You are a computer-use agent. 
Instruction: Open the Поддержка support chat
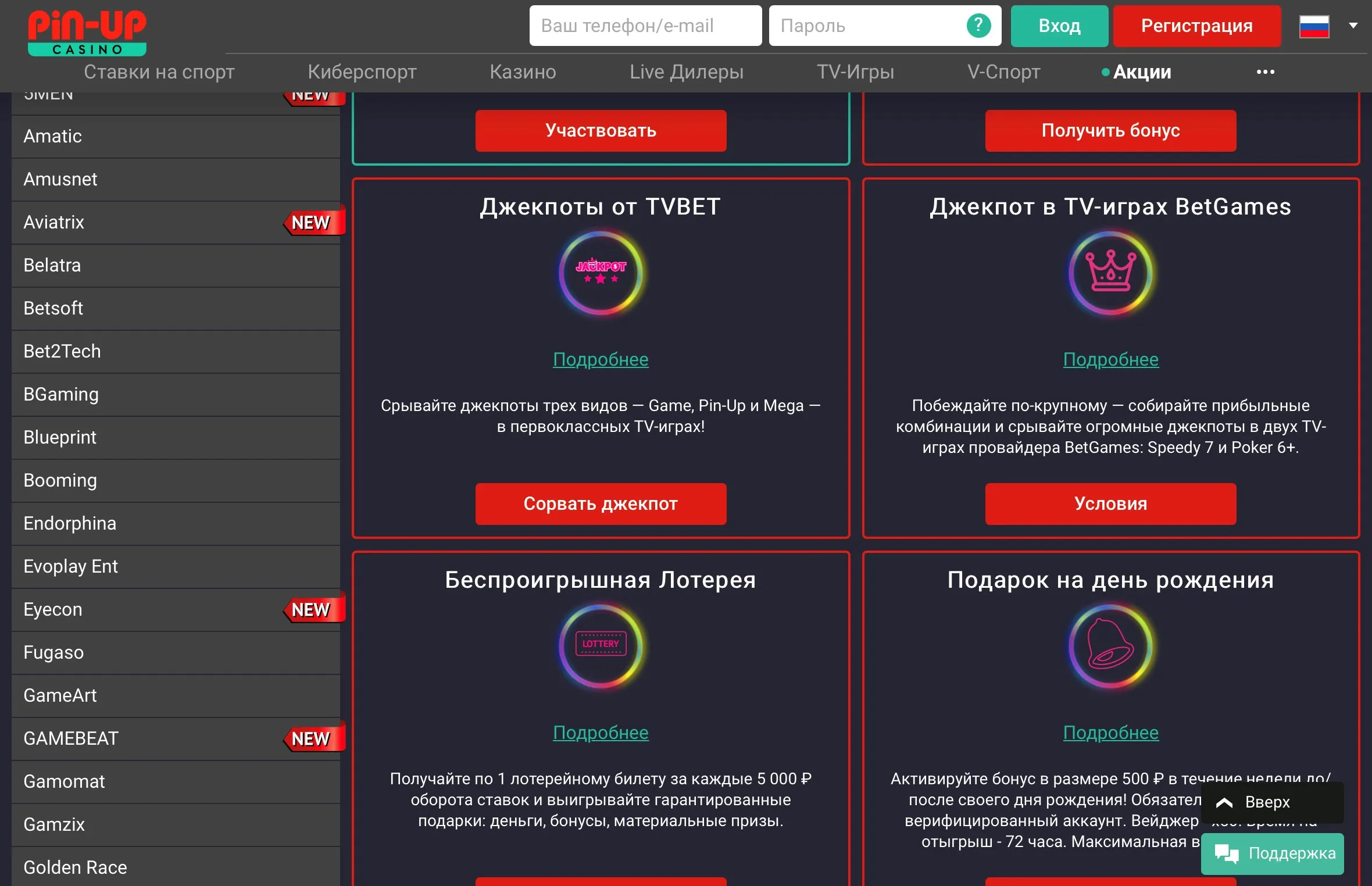tap(1272, 853)
